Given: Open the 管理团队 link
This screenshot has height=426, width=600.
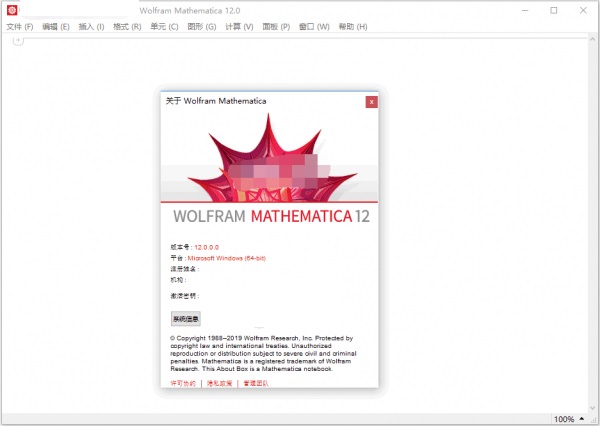Looking at the screenshot, I should [256, 383].
